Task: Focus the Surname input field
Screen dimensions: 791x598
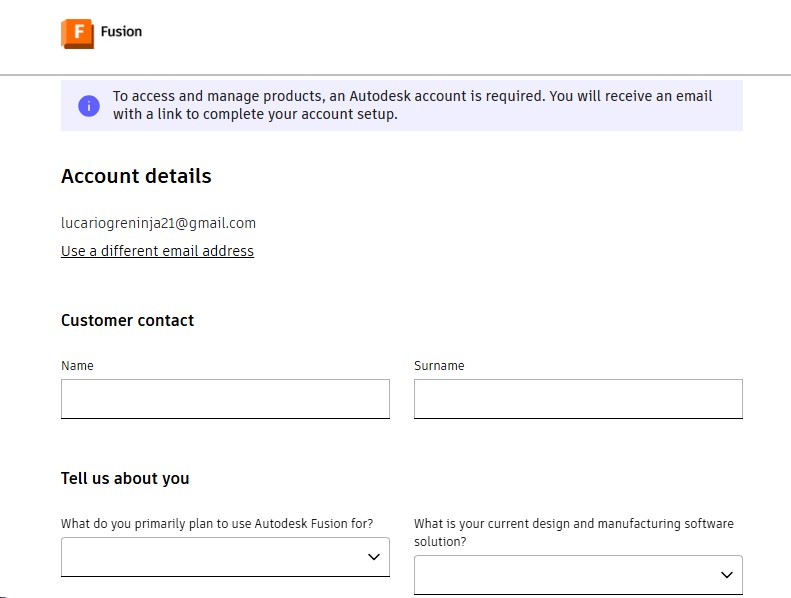Action: (578, 398)
